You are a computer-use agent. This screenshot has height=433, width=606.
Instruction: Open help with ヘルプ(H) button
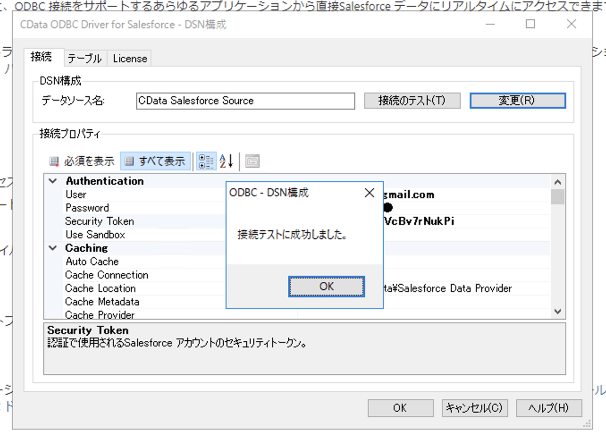[548, 408]
